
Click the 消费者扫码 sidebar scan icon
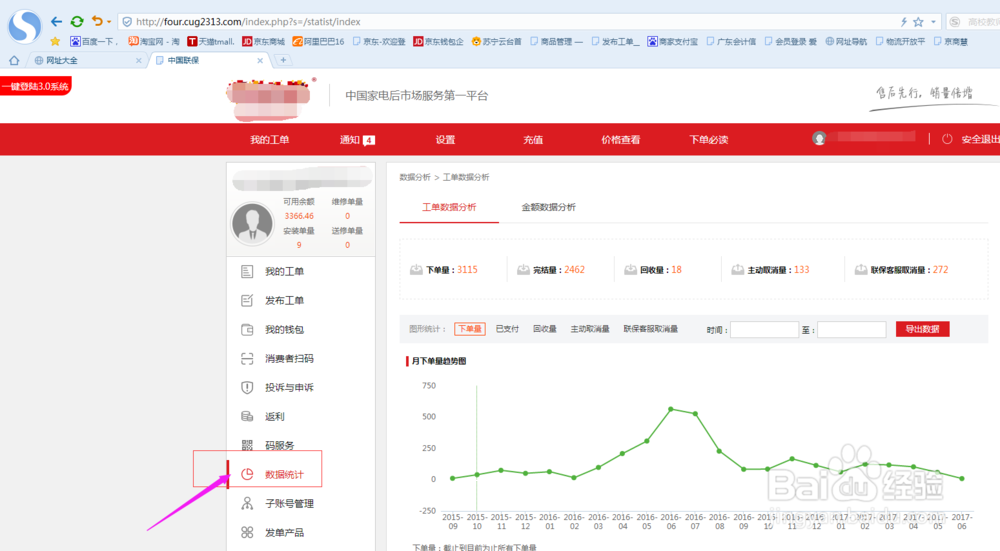pyautogui.click(x=247, y=358)
